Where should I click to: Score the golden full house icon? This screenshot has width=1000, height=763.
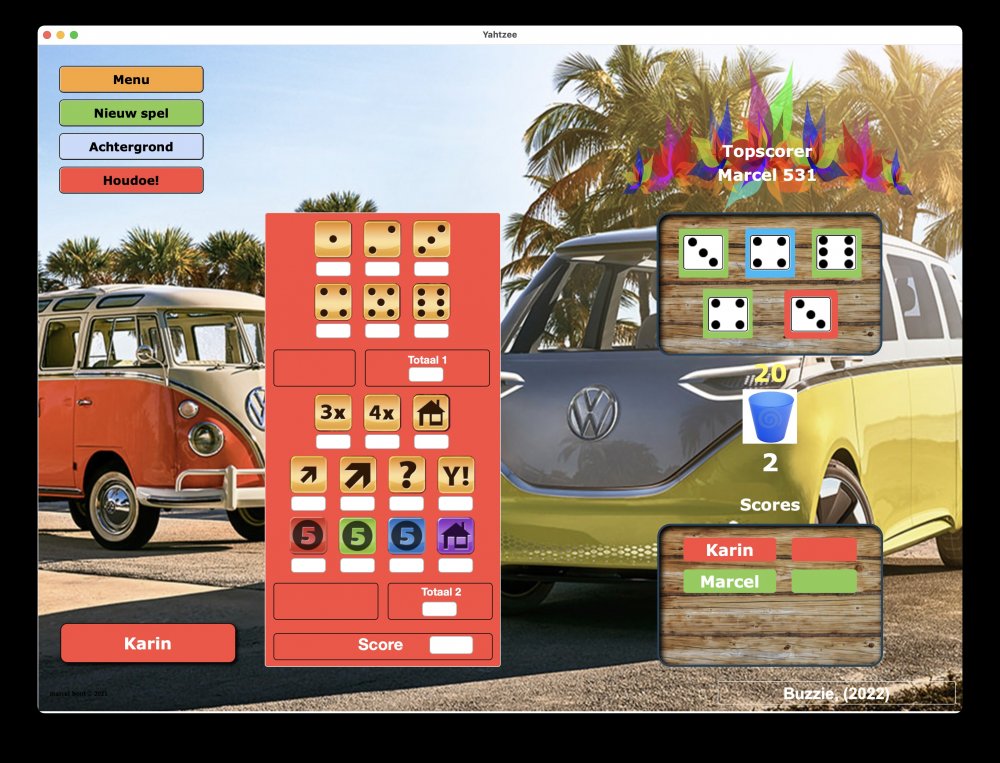(431, 412)
